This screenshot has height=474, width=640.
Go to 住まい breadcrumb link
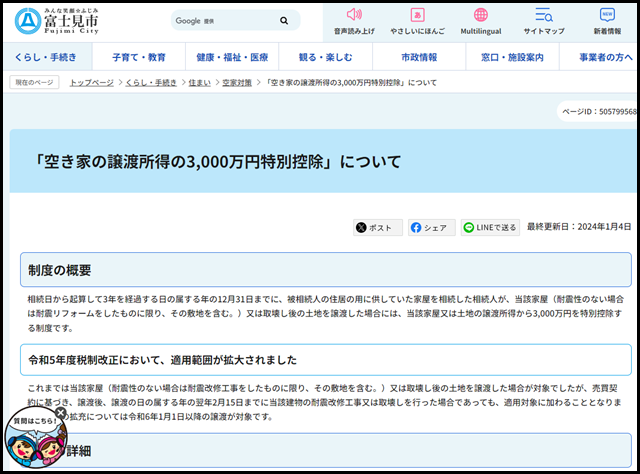(x=200, y=82)
